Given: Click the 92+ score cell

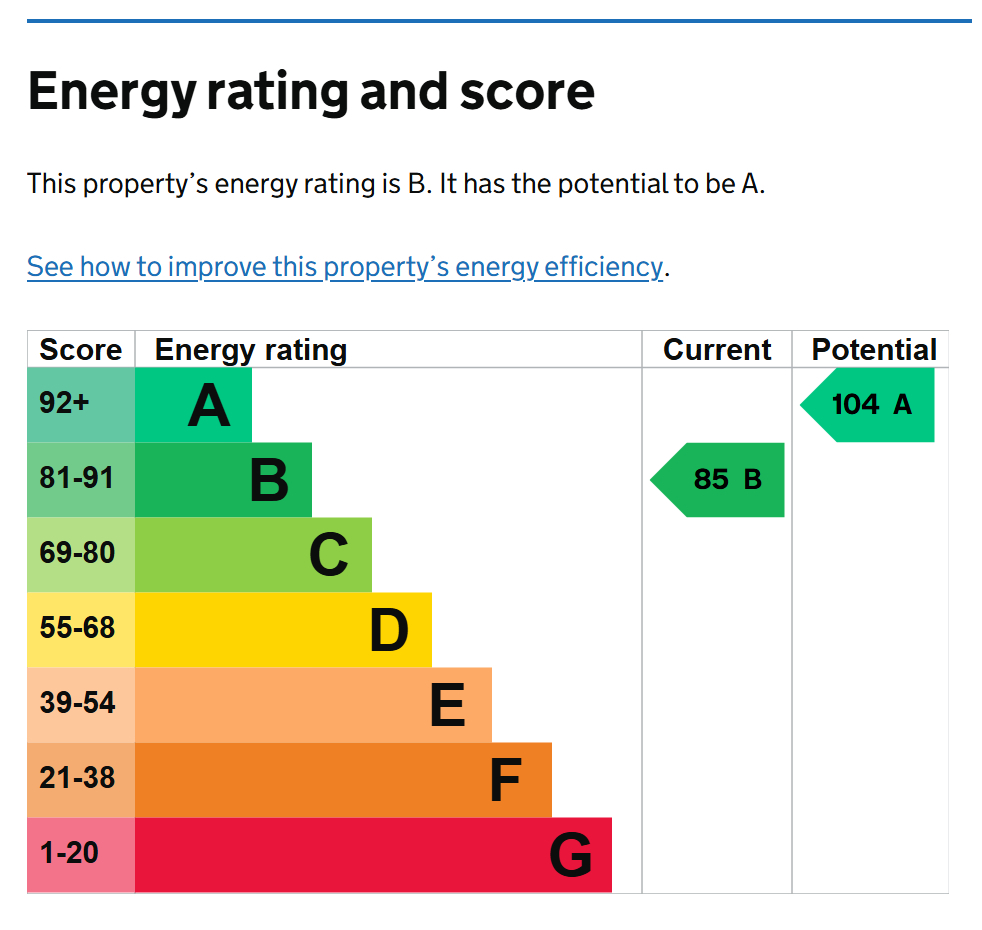Looking at the screenshot, I should pyautogui.click(x=81, y=405).
